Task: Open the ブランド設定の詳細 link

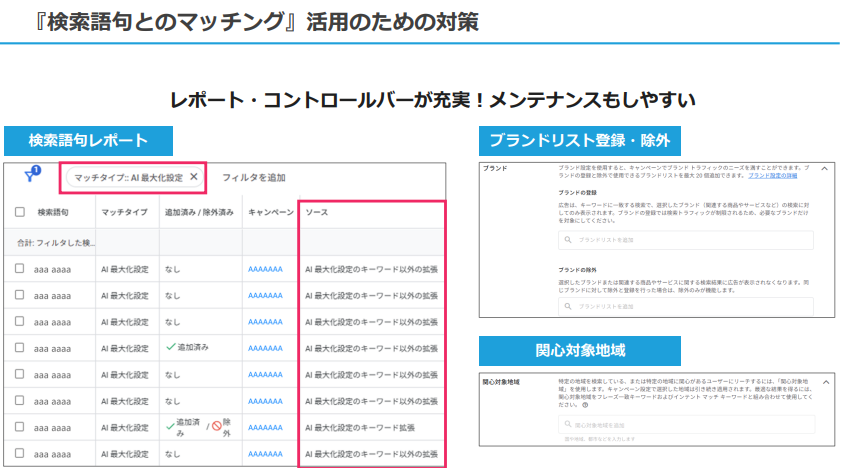Action: click(772, 176)
